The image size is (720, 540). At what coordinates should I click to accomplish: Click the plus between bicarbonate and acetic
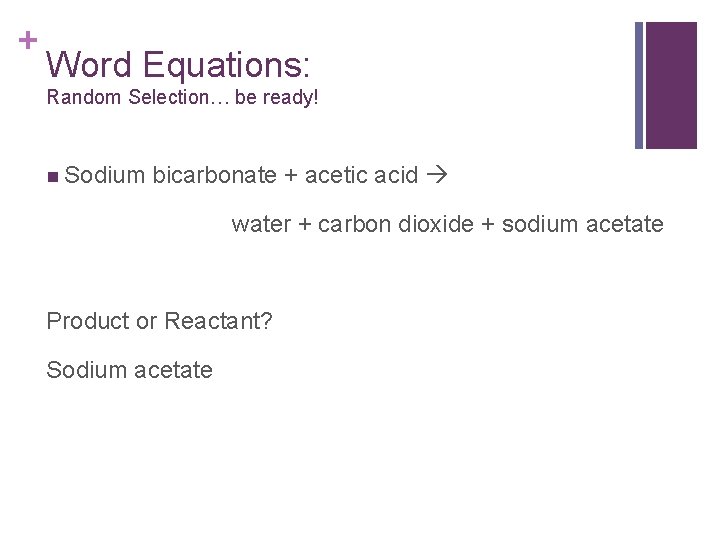tap(291, 176)
